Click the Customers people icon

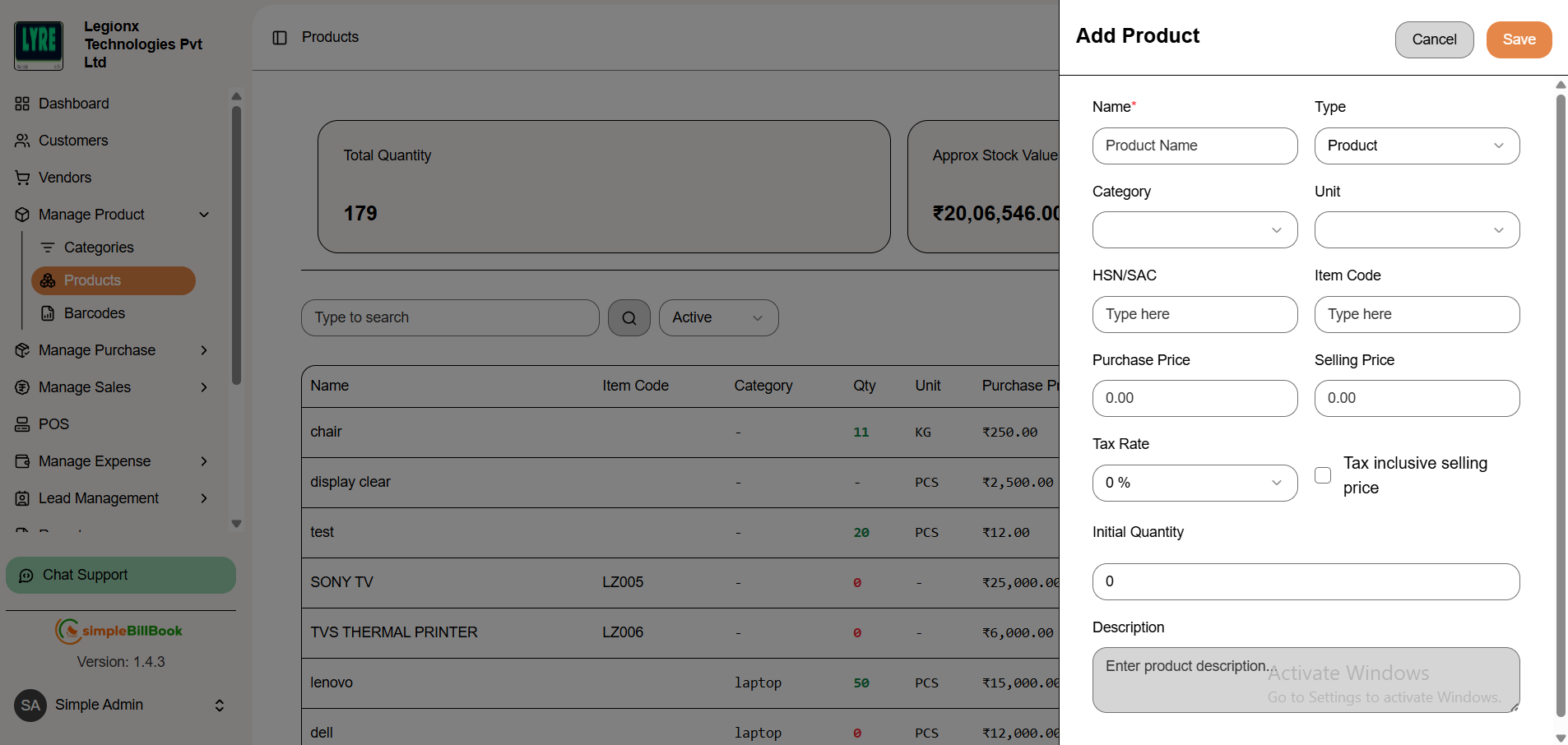[22, 141]
